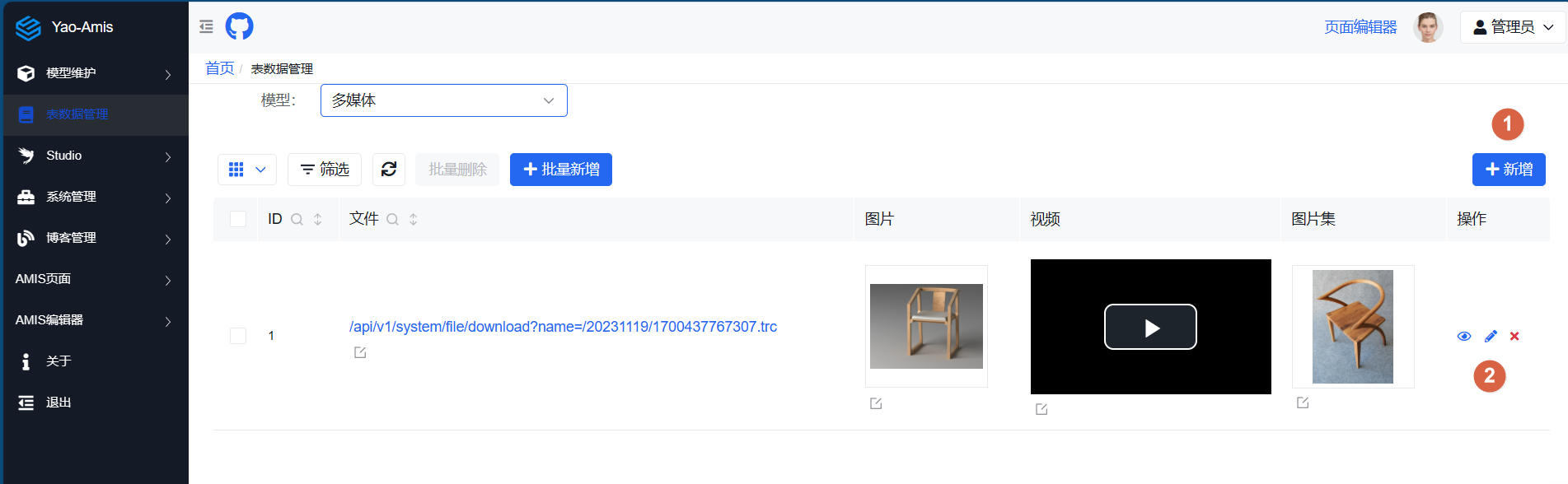Click edit icon under the 图片 thumbnail
The width and height of the screenshot is (1568, 484).
tap(876, 403)
